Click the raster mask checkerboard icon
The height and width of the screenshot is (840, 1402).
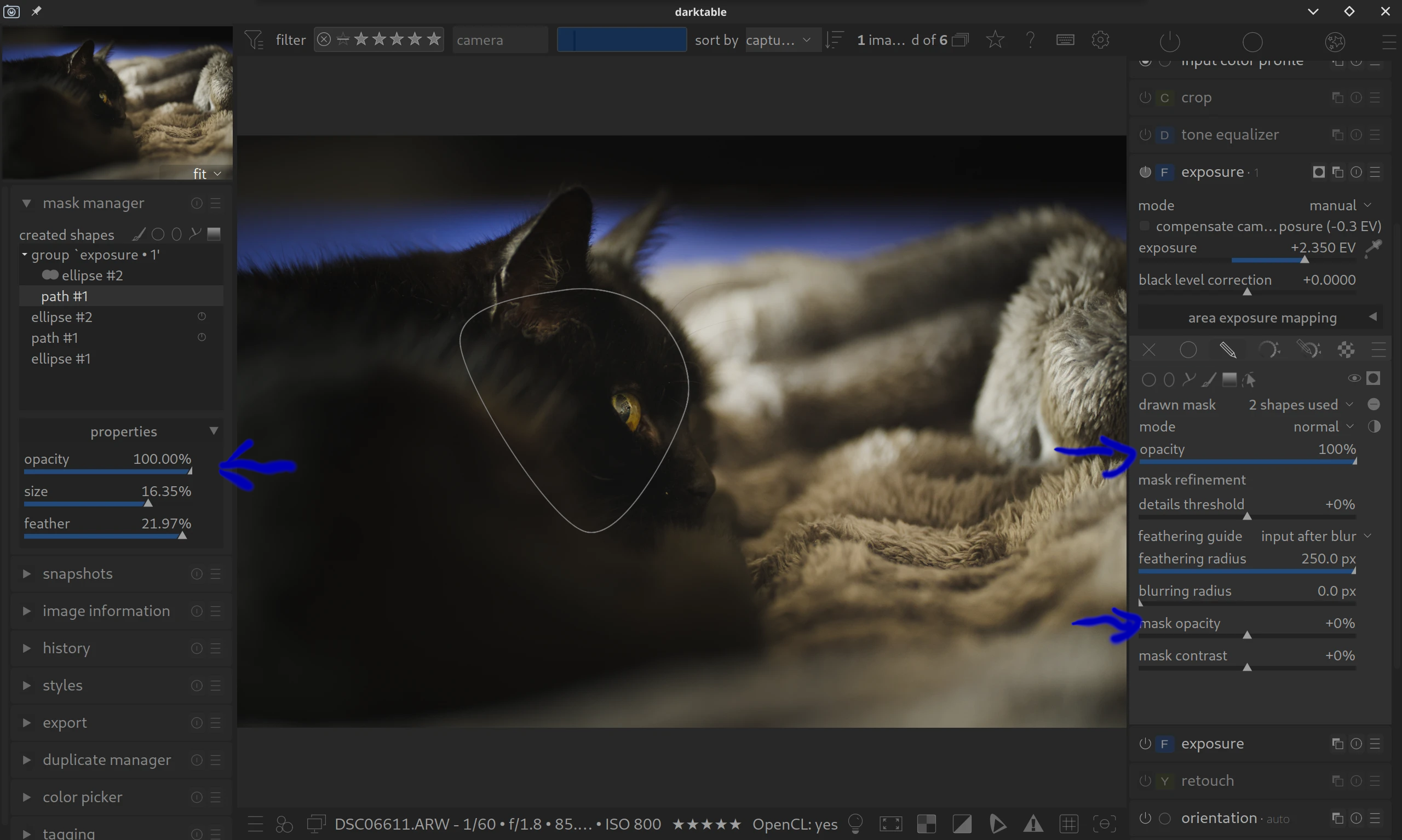tap(1346, 350)
